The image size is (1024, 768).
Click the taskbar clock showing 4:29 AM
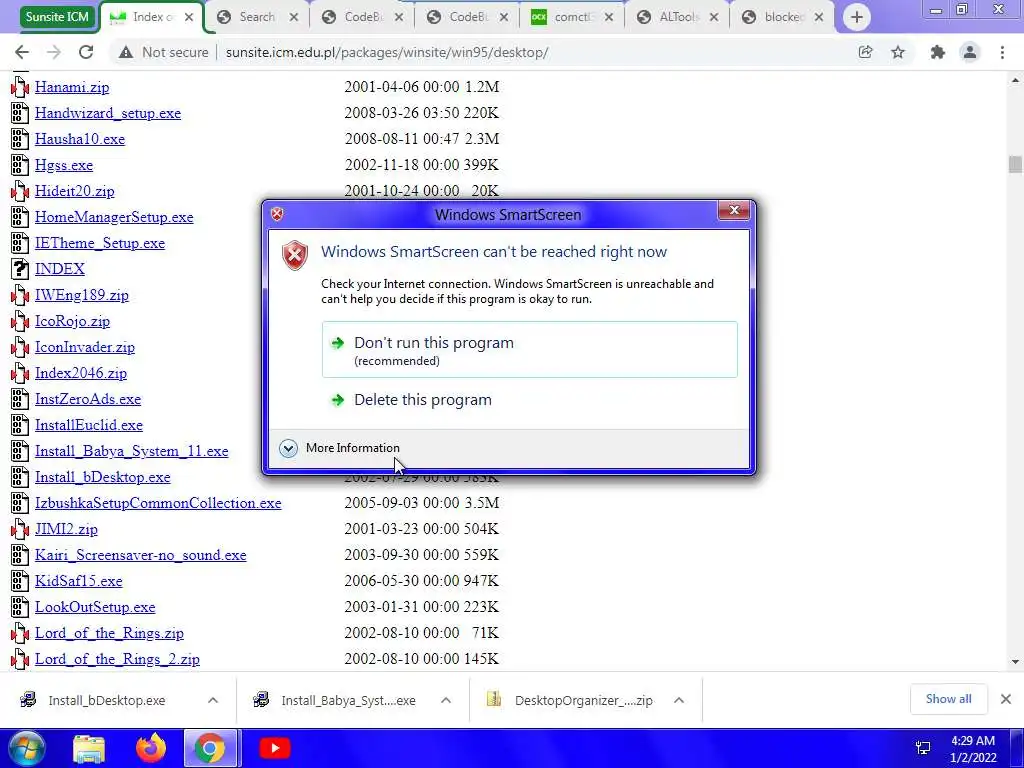tap(973, 748)
